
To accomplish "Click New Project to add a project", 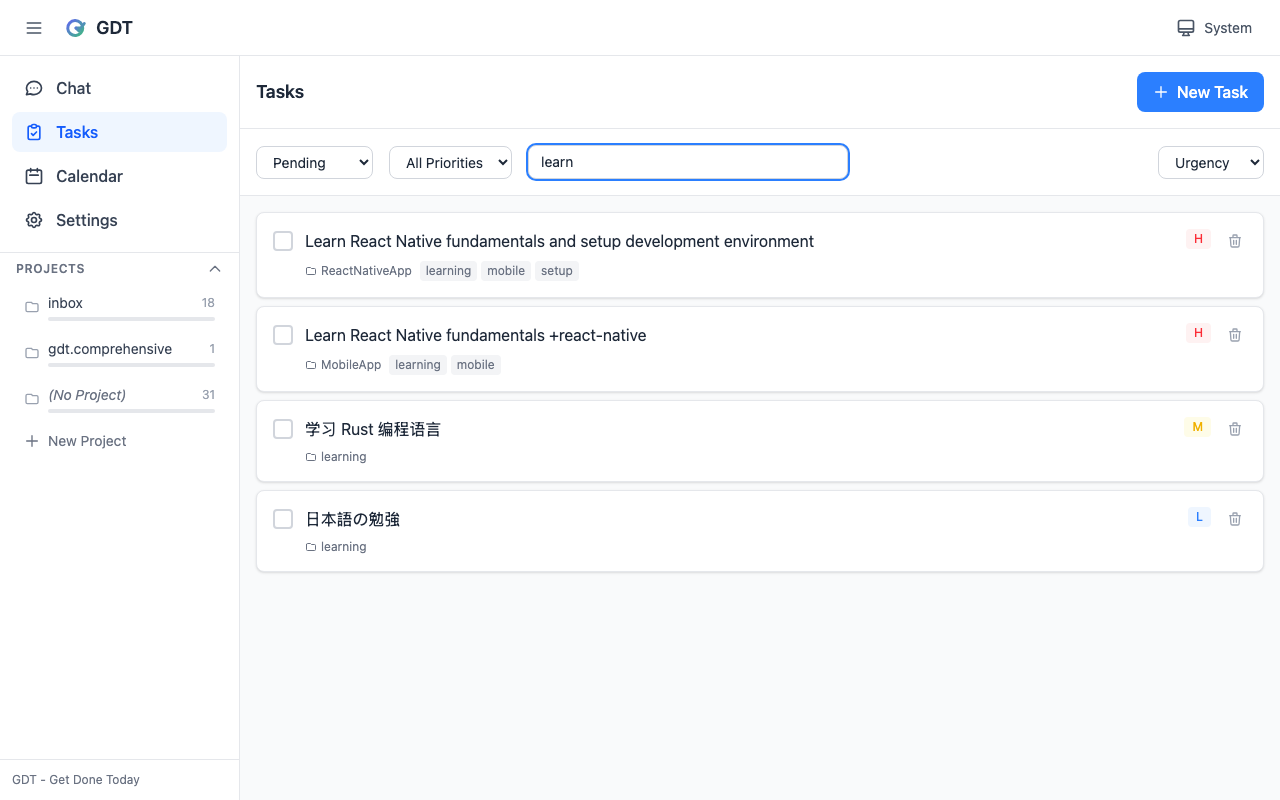I will pyautogui.click(x=76, y=441).
